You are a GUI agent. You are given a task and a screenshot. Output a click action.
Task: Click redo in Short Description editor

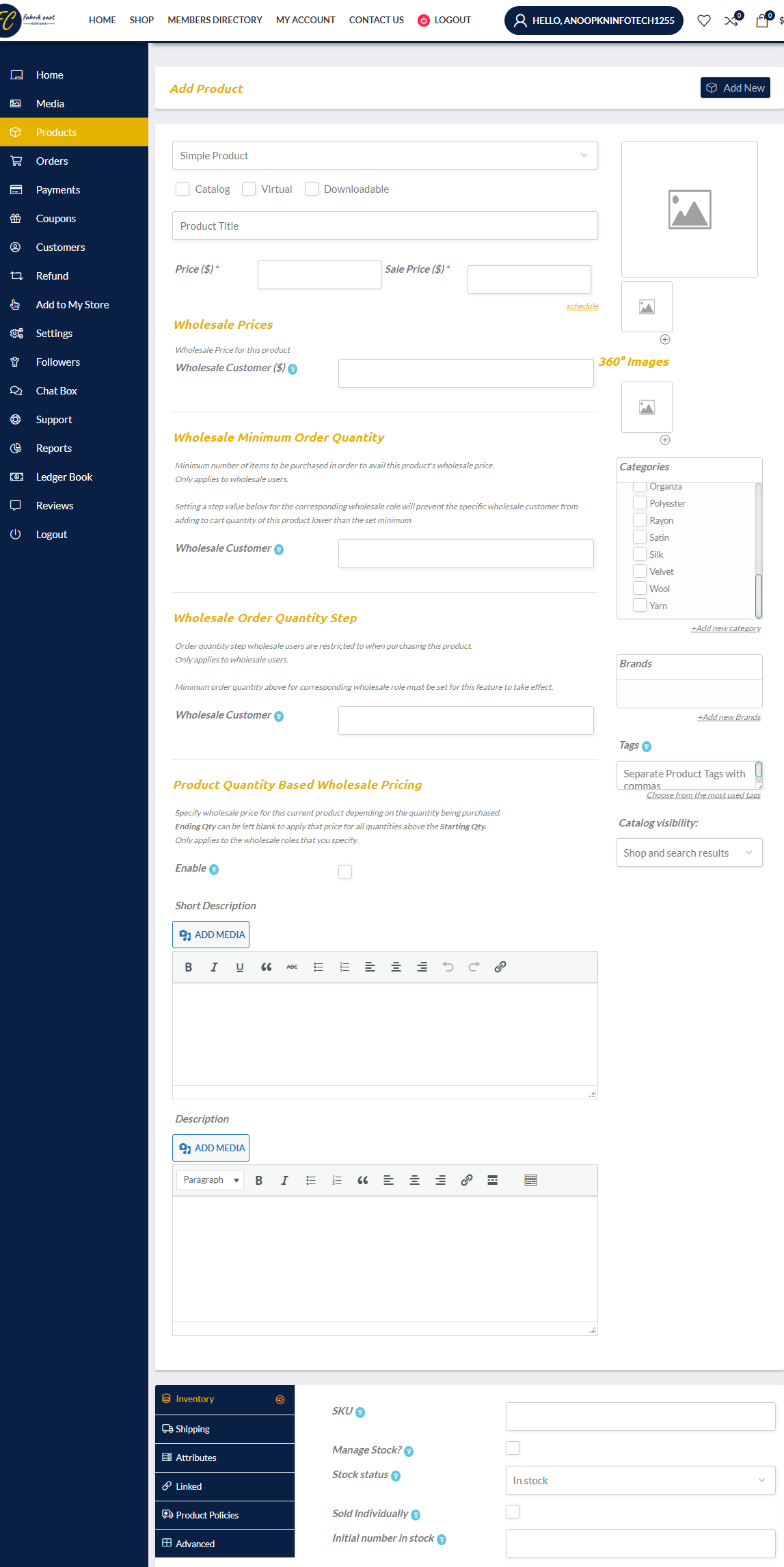474,967
